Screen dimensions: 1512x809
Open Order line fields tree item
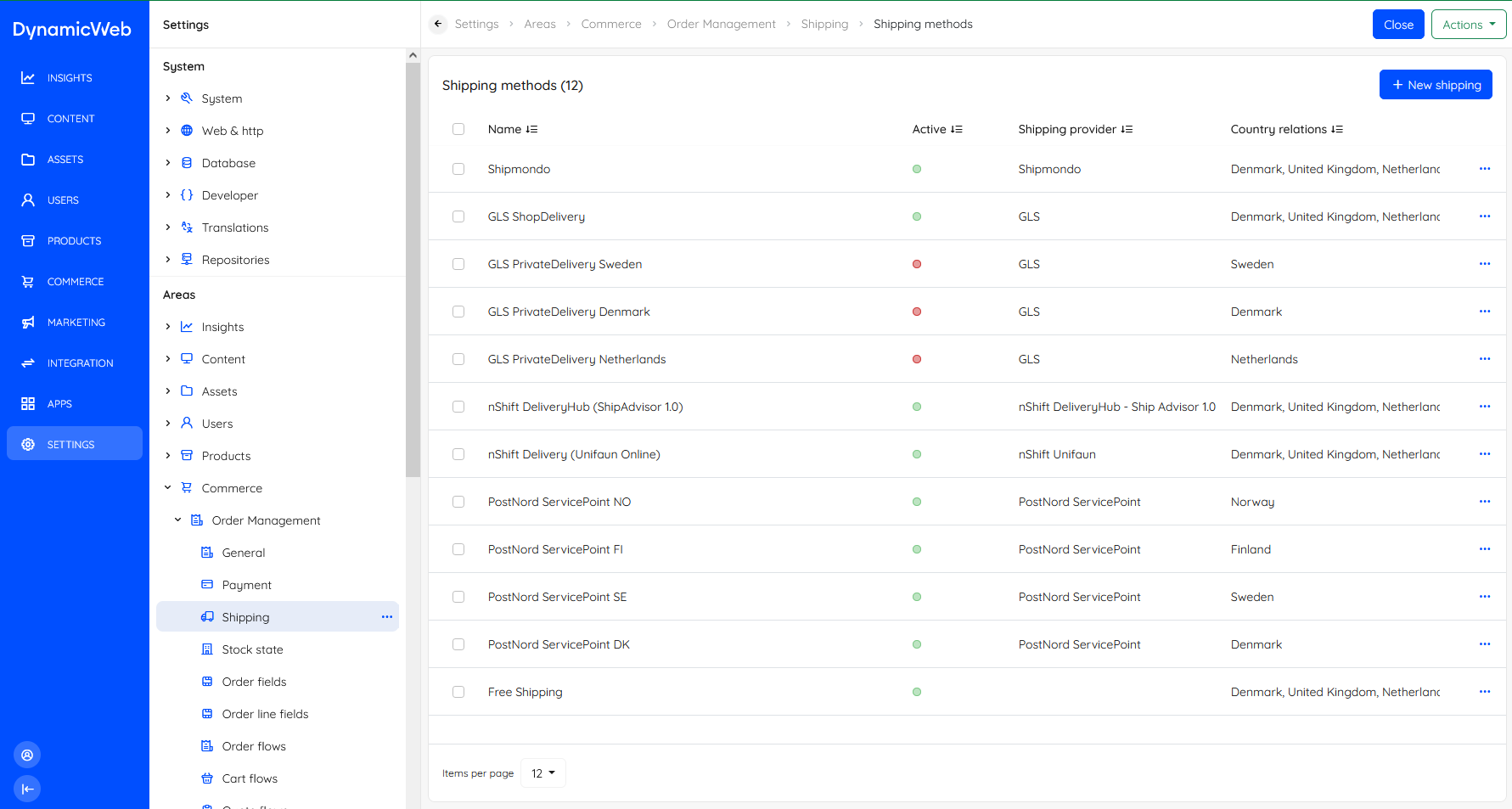click(266, 714)
